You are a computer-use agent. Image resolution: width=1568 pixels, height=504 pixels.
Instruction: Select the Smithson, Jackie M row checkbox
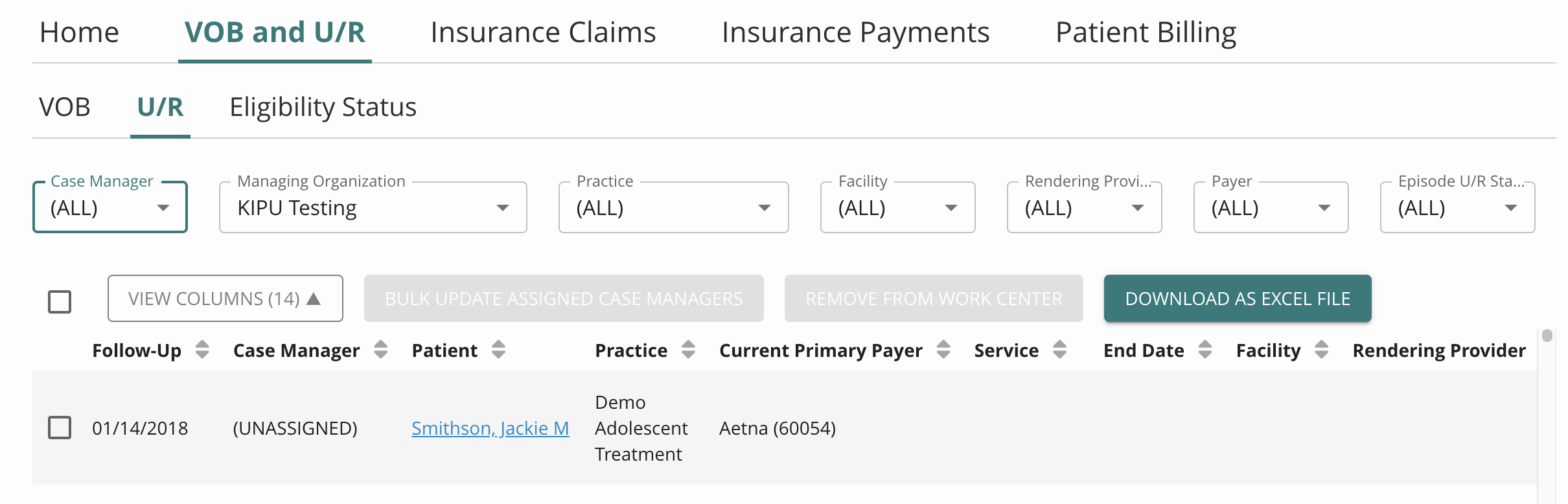point(60,428)
